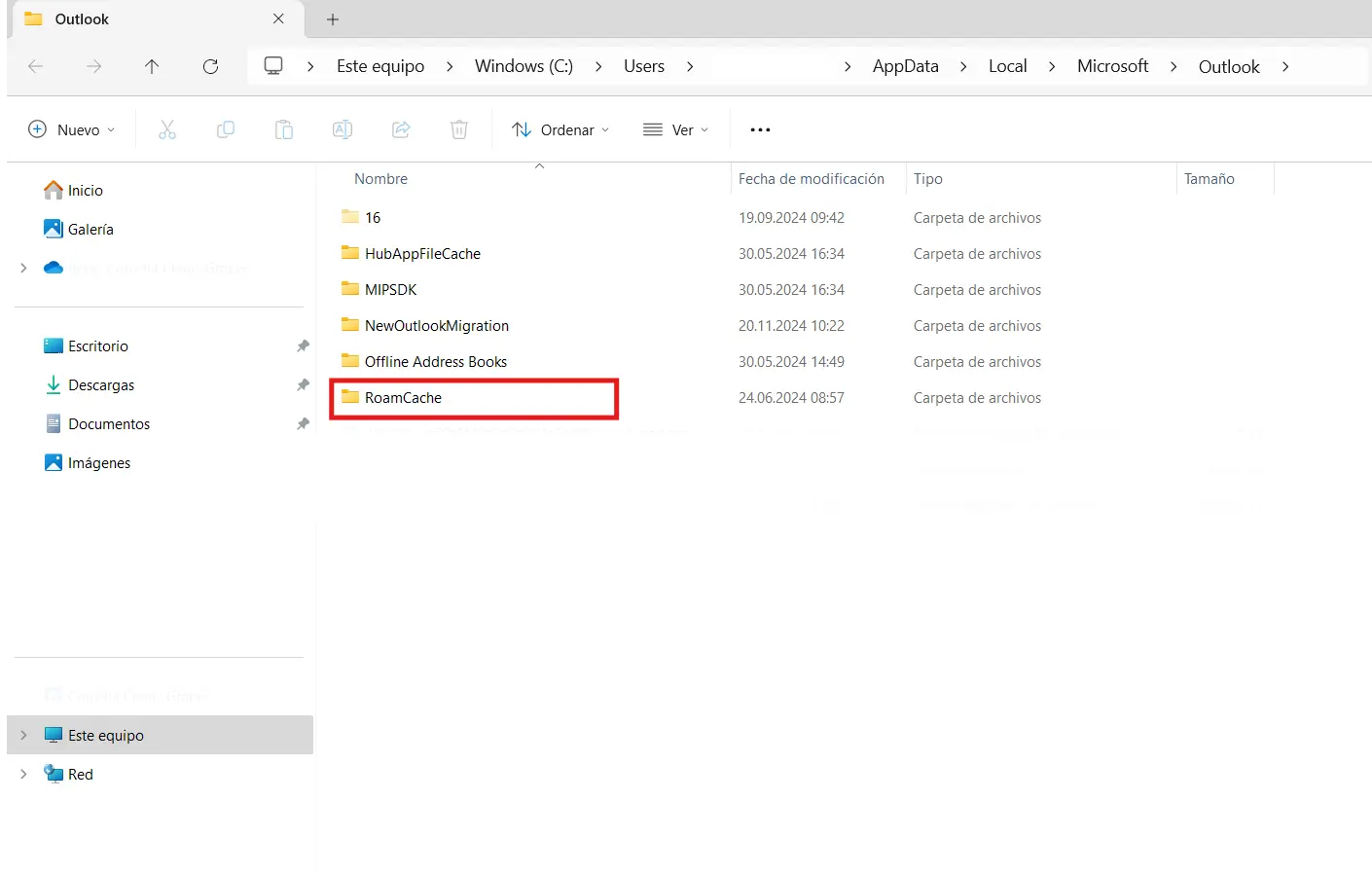Screen dimensions: 1372x873
Task: Sort by Fecha de modificación column
Action: 812,179
